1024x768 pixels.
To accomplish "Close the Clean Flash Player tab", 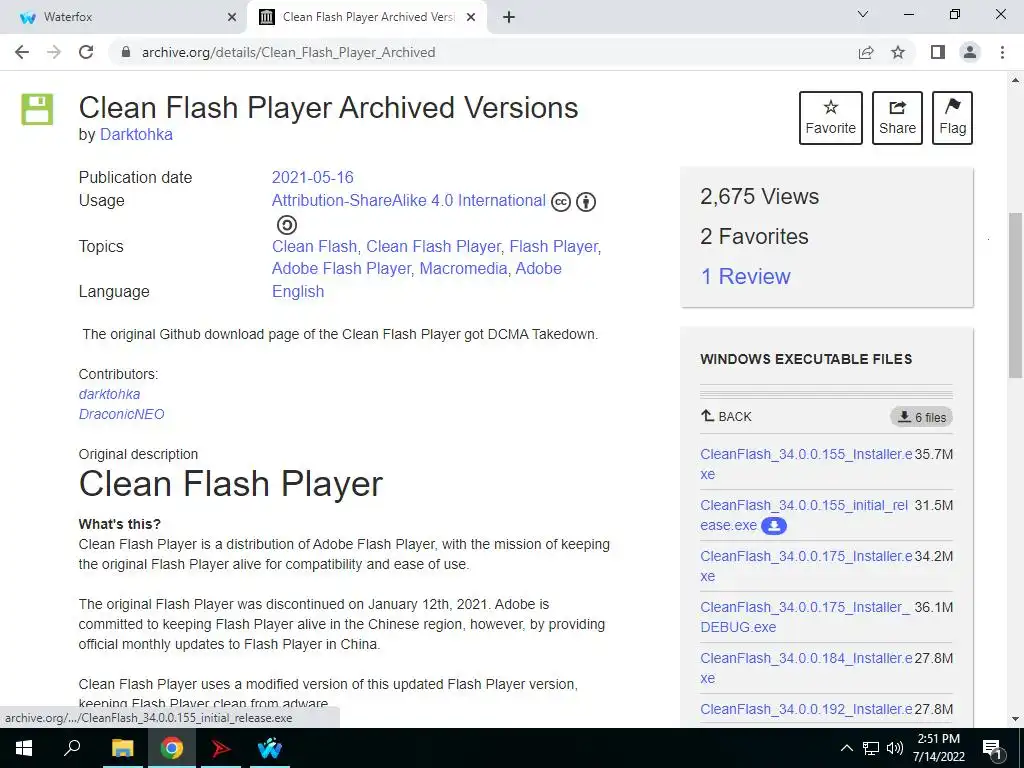I will click(471, 18).
